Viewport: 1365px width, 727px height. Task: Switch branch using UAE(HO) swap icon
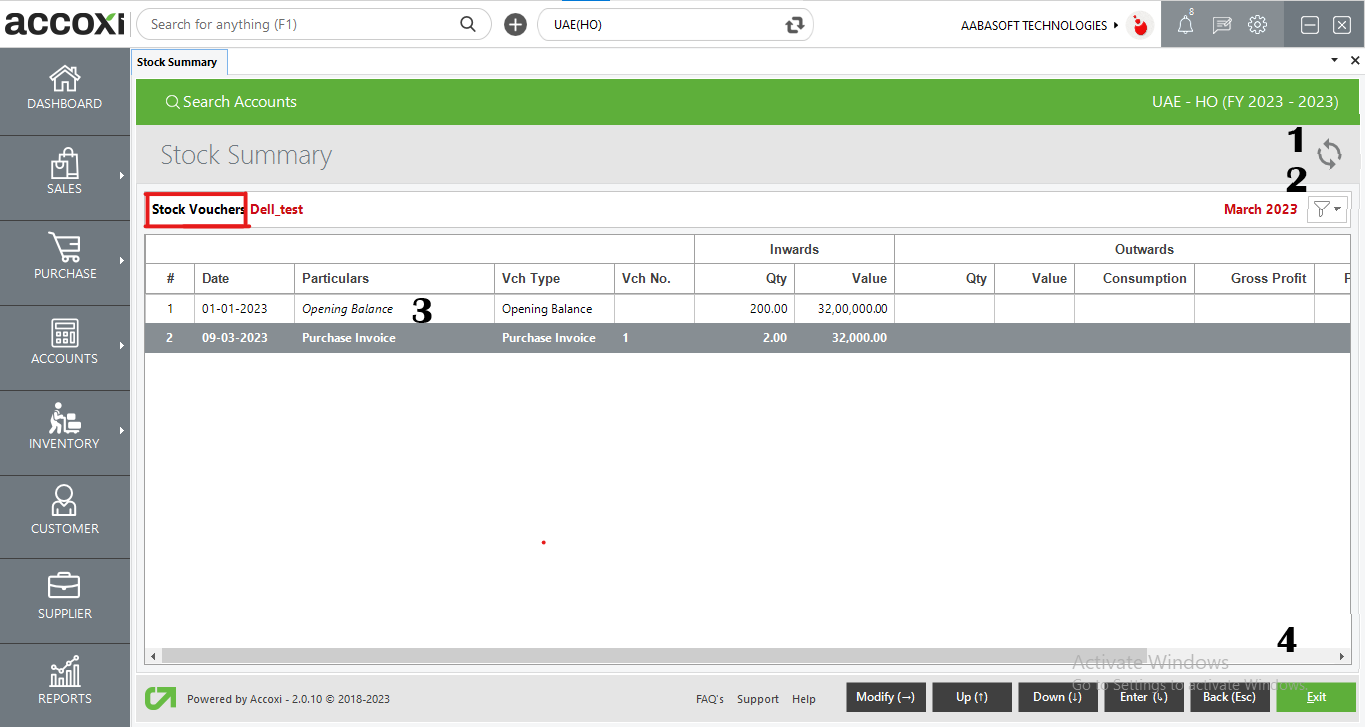(795, 25)
